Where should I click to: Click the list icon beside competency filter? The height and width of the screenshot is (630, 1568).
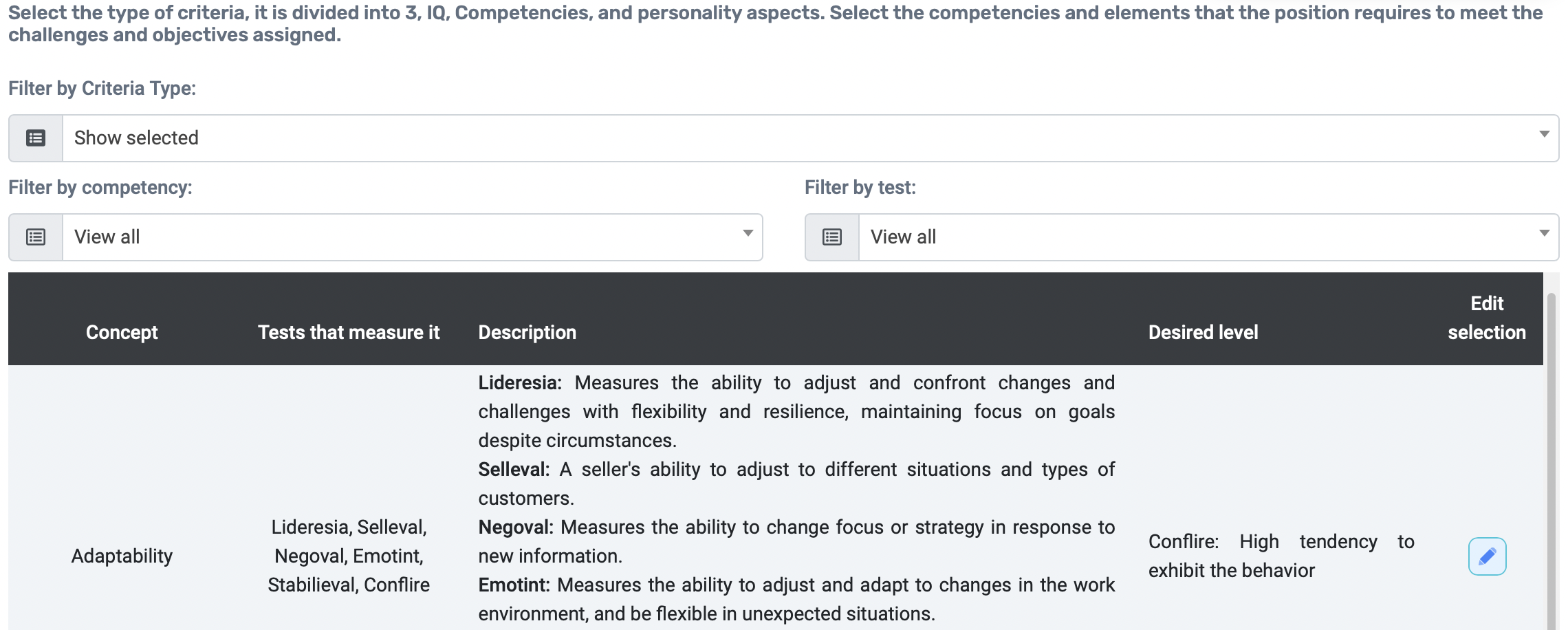36,237
